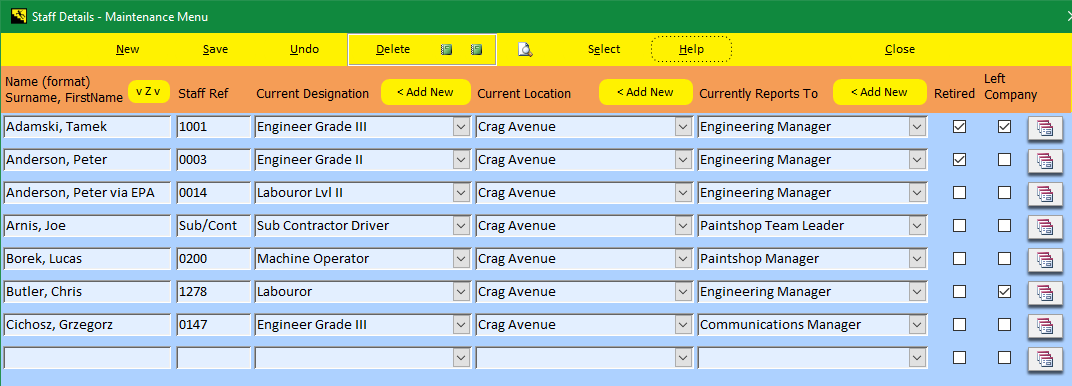Screen dimensions: 1072x386
Task: Click the blank Staff Ref field in last row
Action: tap(213, 357)
